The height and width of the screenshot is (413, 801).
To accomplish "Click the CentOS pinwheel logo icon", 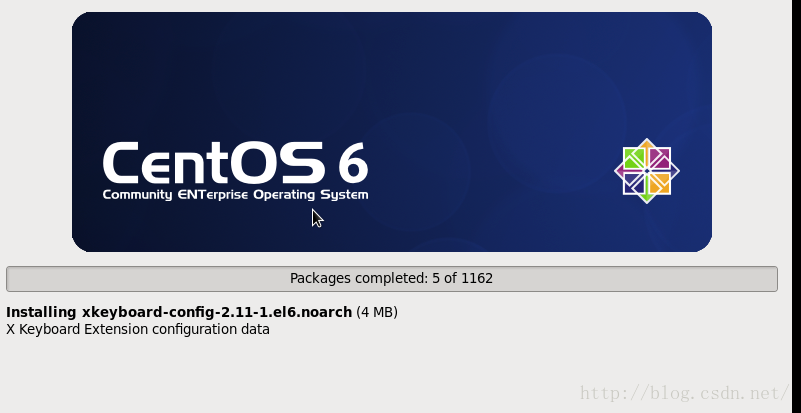I will [x=647, y=171].
